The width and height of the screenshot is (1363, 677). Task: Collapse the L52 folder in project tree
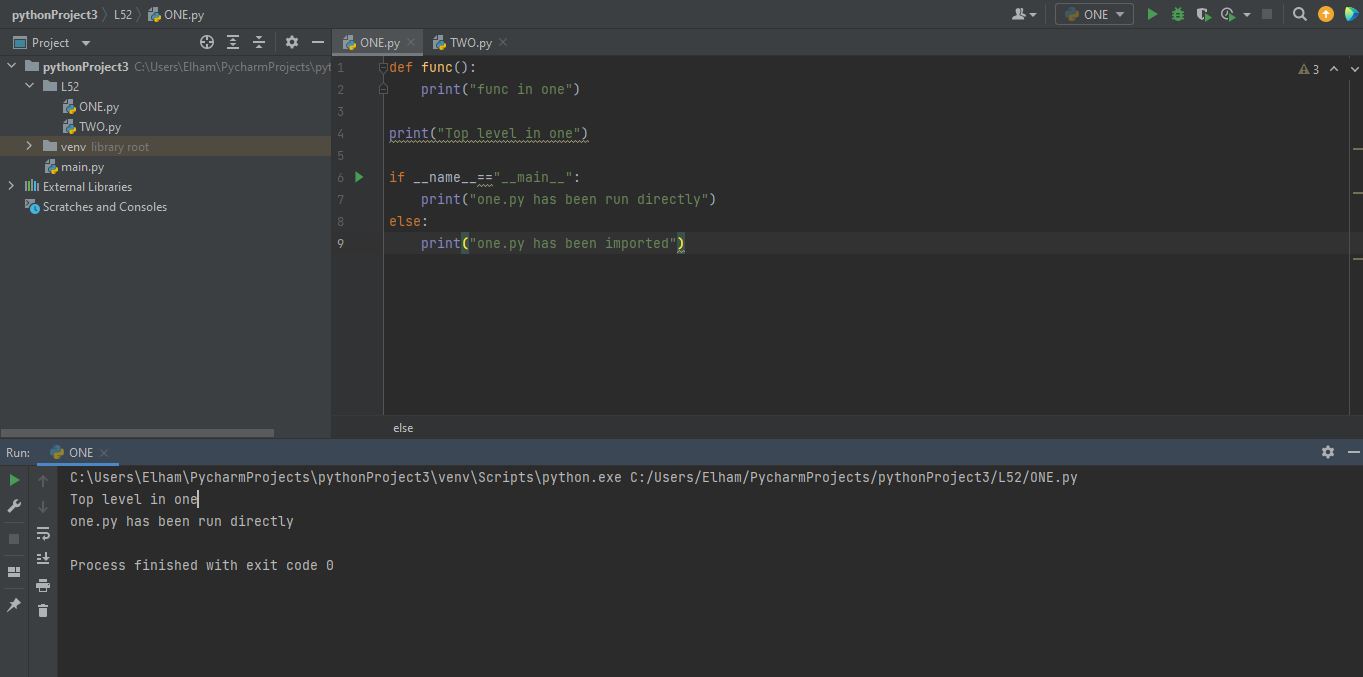coord(30,86)
